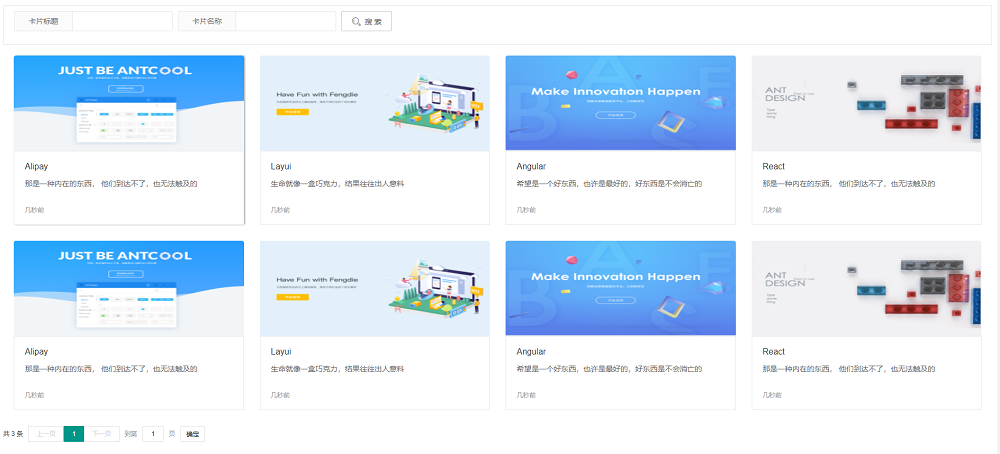Select page 1 in the pagination
The image size is (1000, 454).
[74, 434]
